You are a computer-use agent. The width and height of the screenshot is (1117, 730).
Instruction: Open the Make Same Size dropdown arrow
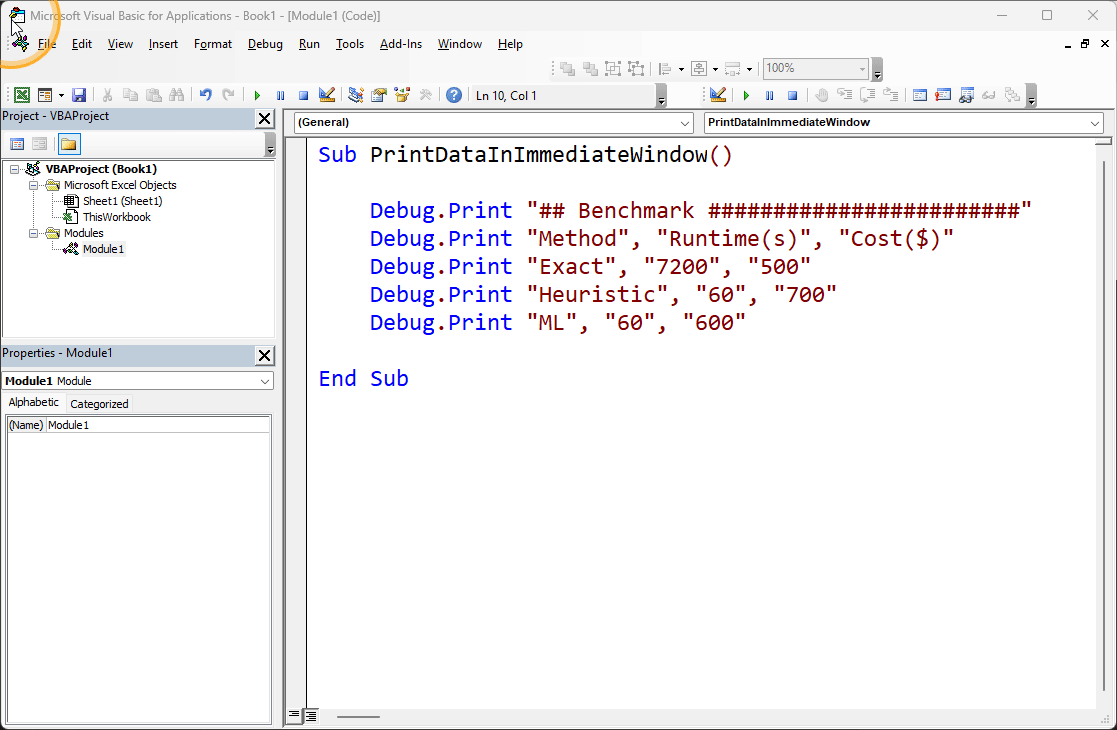click(x=749, y=69)
